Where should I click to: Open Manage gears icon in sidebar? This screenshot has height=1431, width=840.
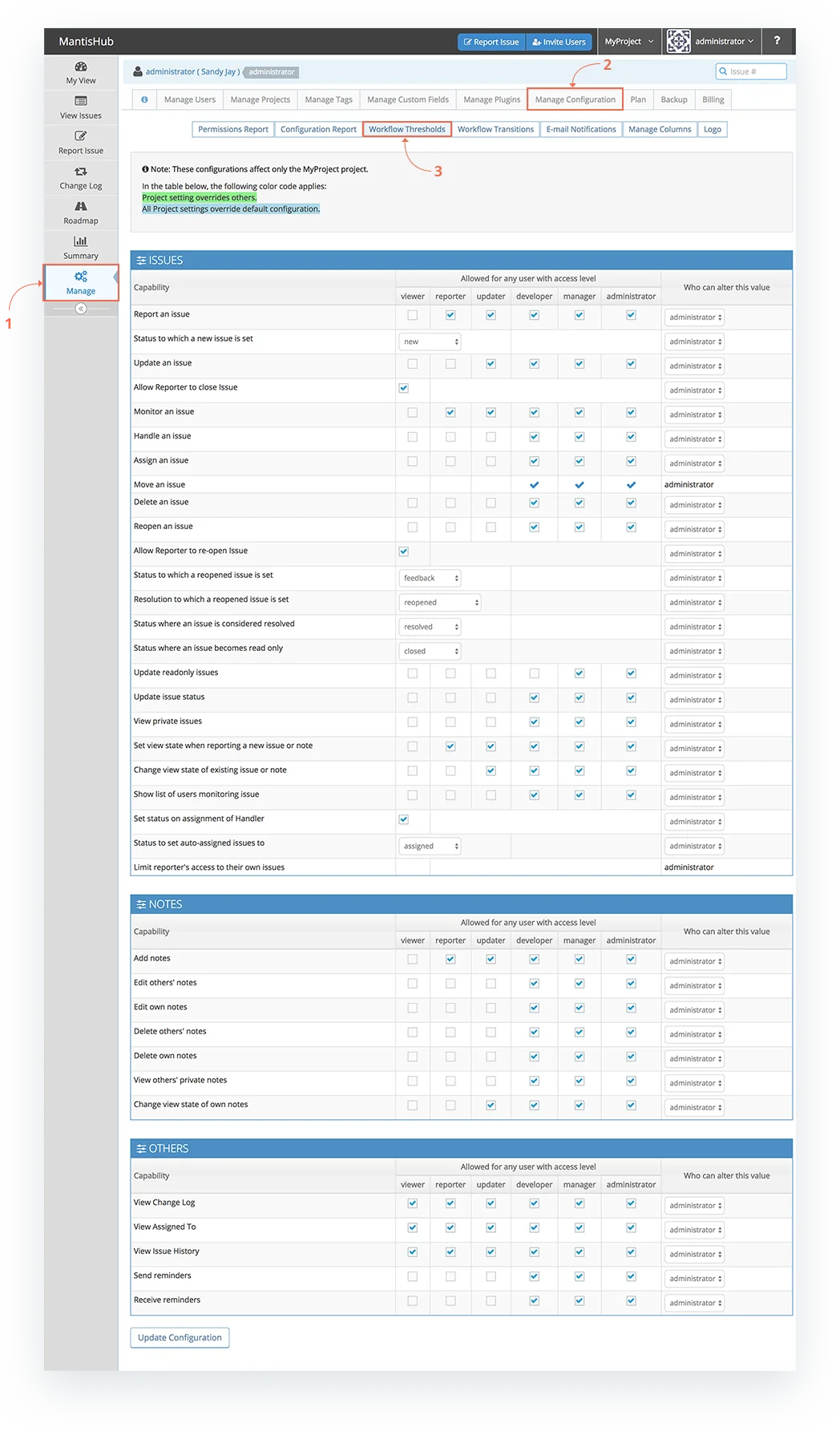80,277
